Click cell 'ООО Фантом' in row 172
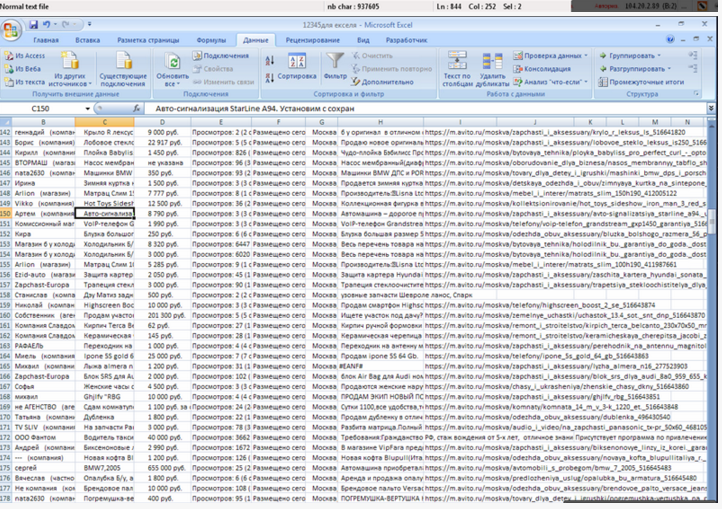722x509 pixels. pos(43,437)
